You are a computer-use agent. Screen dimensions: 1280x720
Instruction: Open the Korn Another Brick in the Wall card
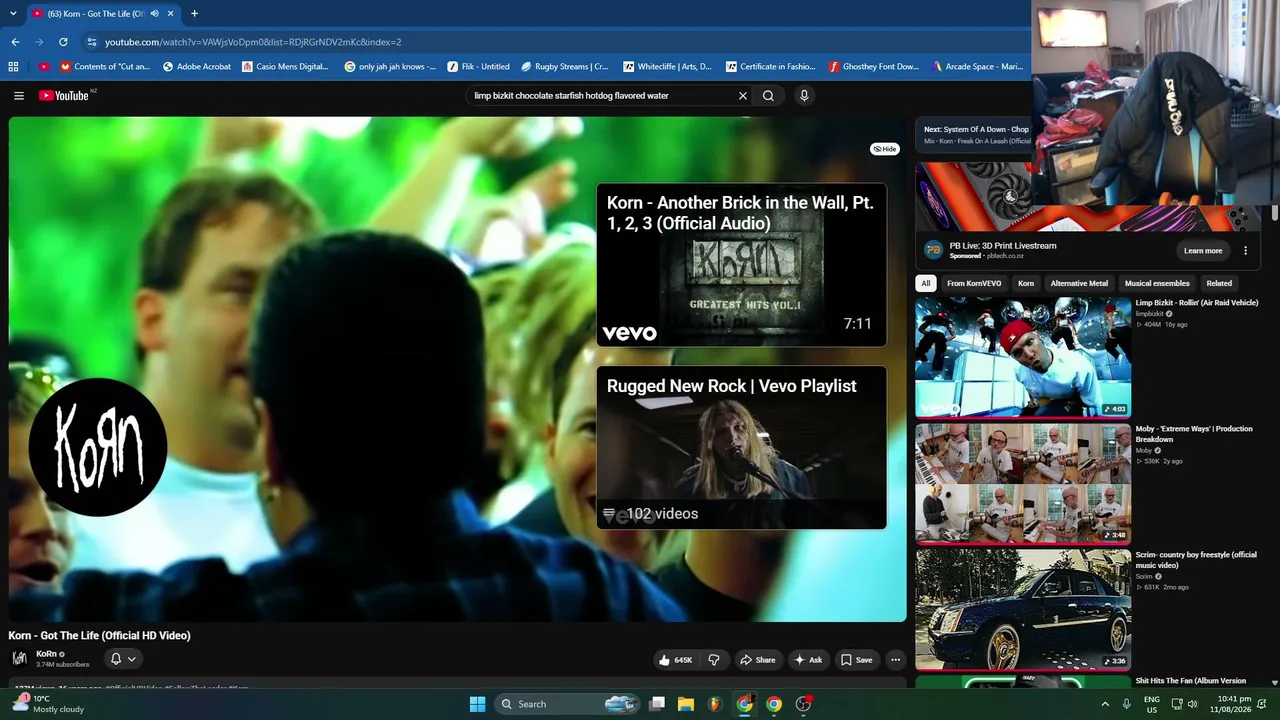coord(741,264)
